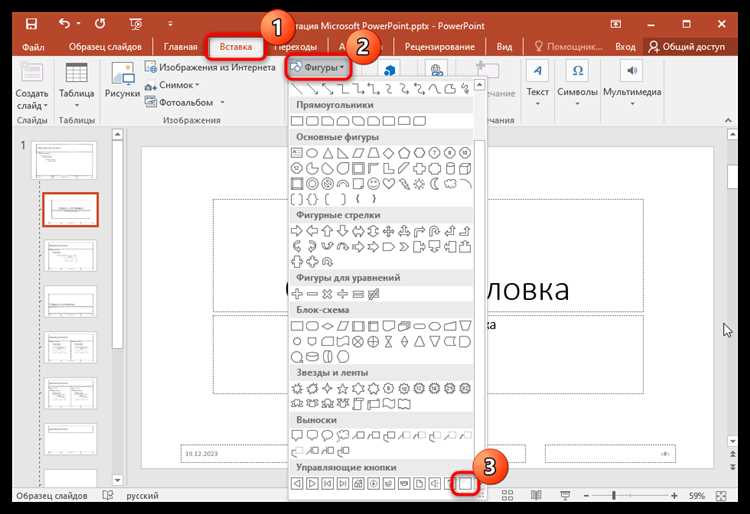Choose the multiply equation shape
Viewport: 750px width, 514px height.
(327, 294)
